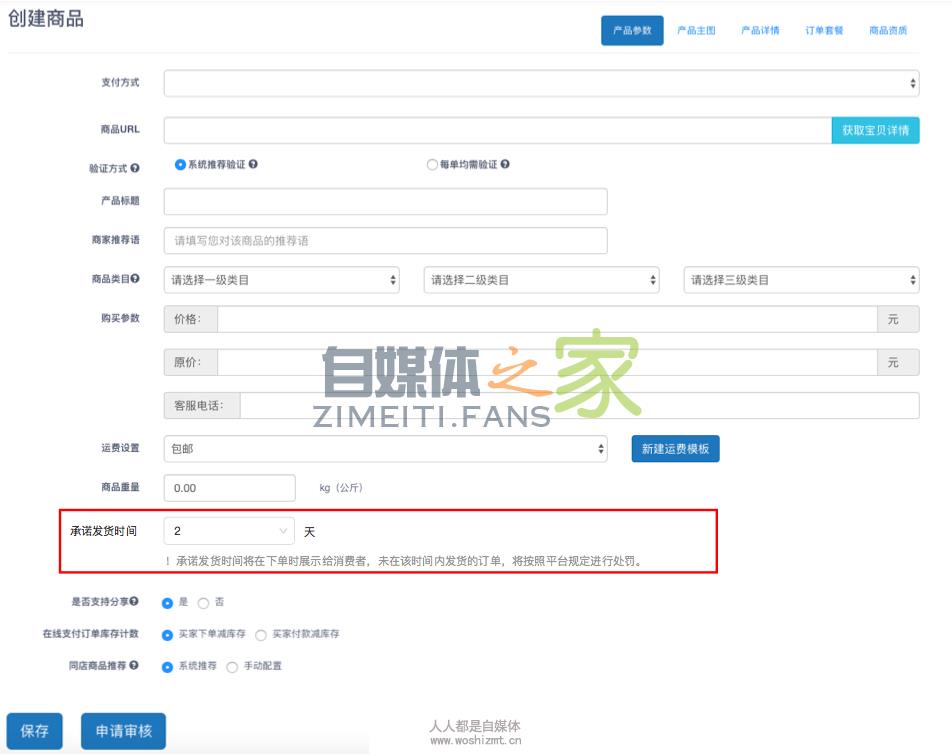This screenshot has width=952, height=755.
Task: Select 否 for 是否支持分享
Action: 204,603
